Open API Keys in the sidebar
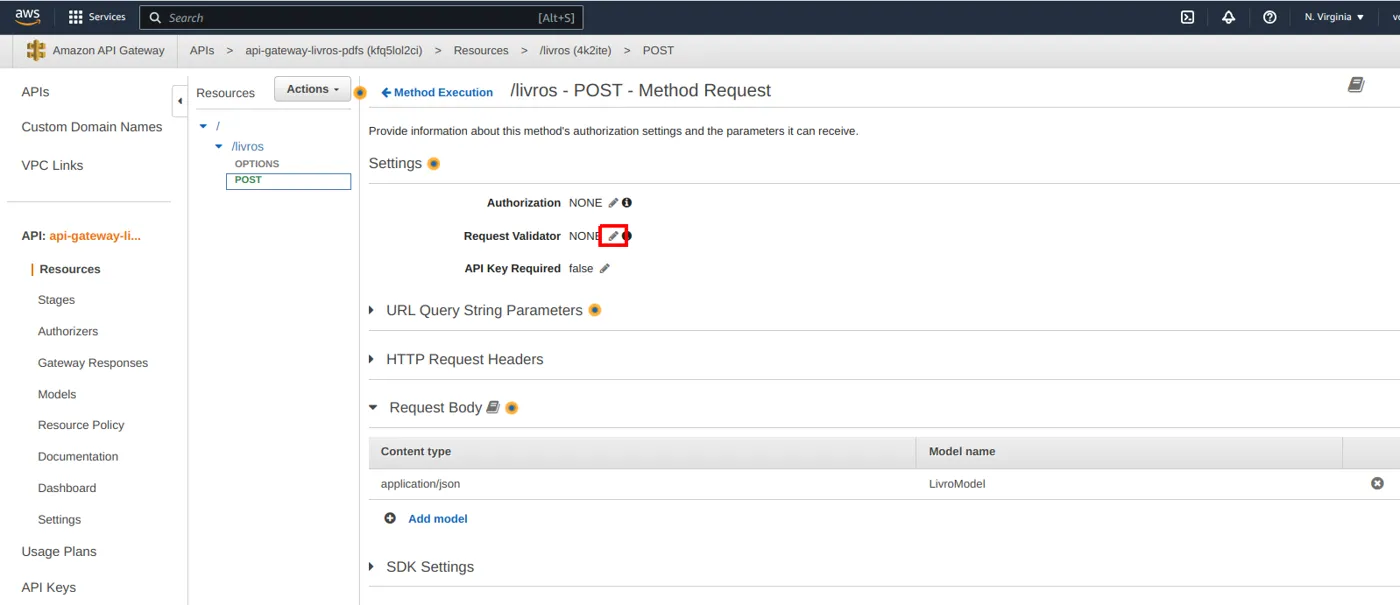Screen dimensions: 1400x605 pos(49,587)
